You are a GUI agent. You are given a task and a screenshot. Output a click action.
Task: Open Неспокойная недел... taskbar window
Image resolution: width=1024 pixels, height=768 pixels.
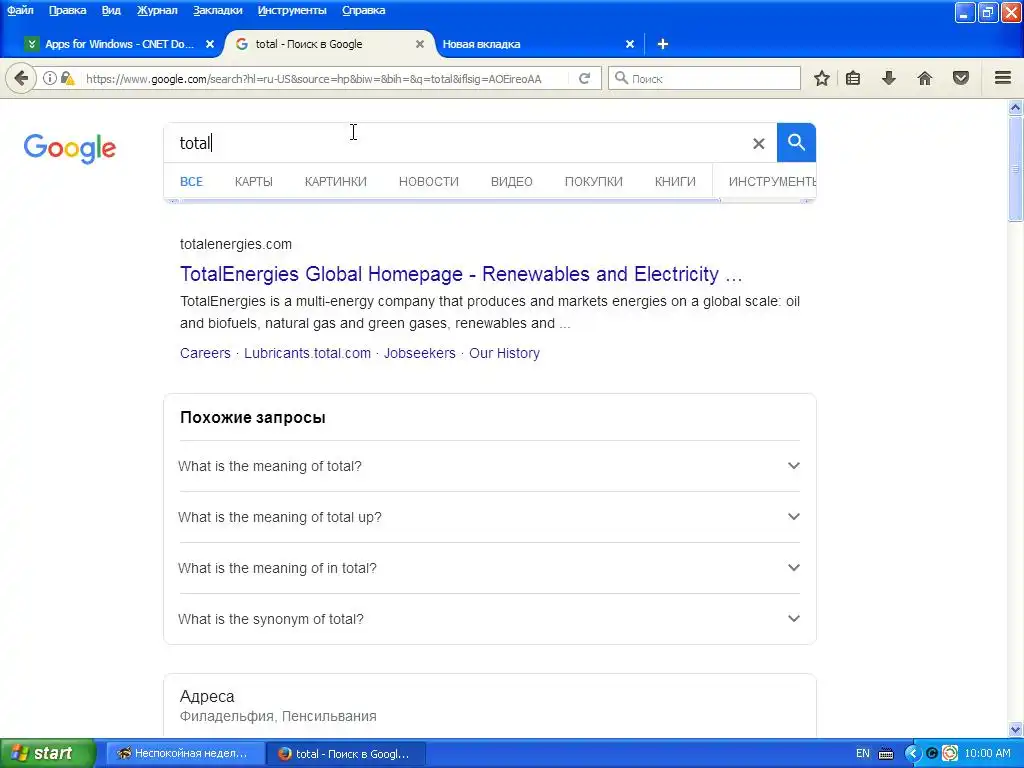(x=185, y=754)
